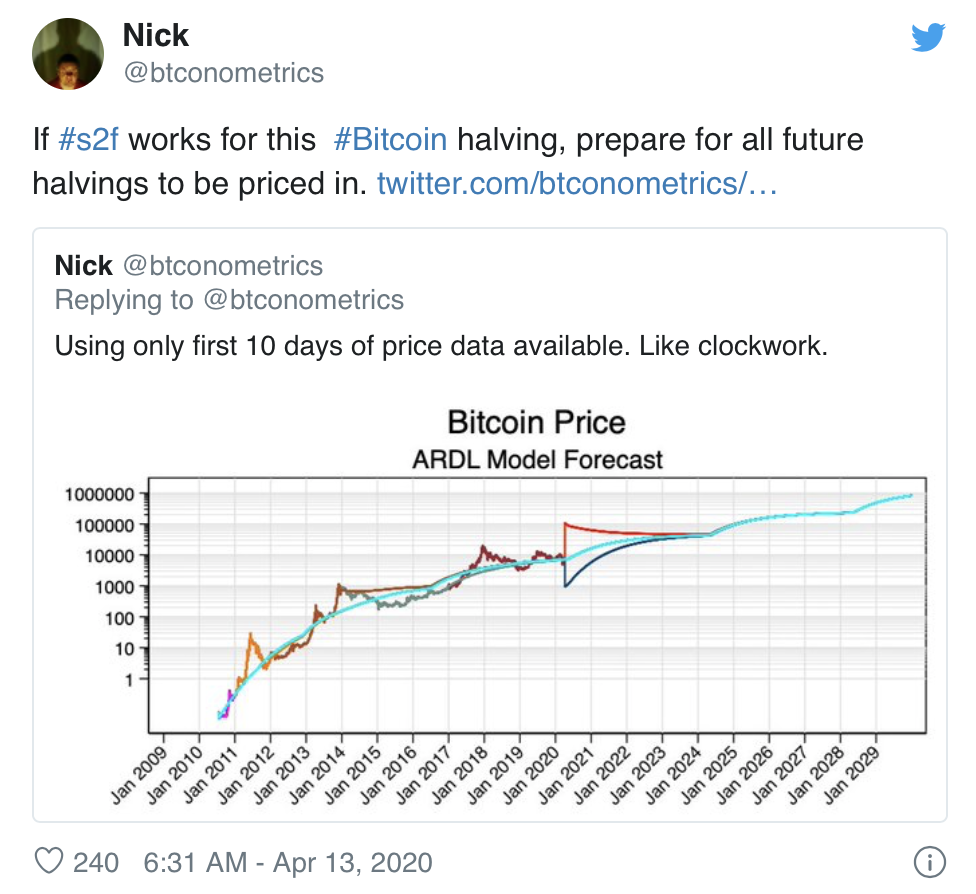Click the 240 likes count
Image resolution: width=976 pixels, height=894 pixels.
[x=96, y=863]
